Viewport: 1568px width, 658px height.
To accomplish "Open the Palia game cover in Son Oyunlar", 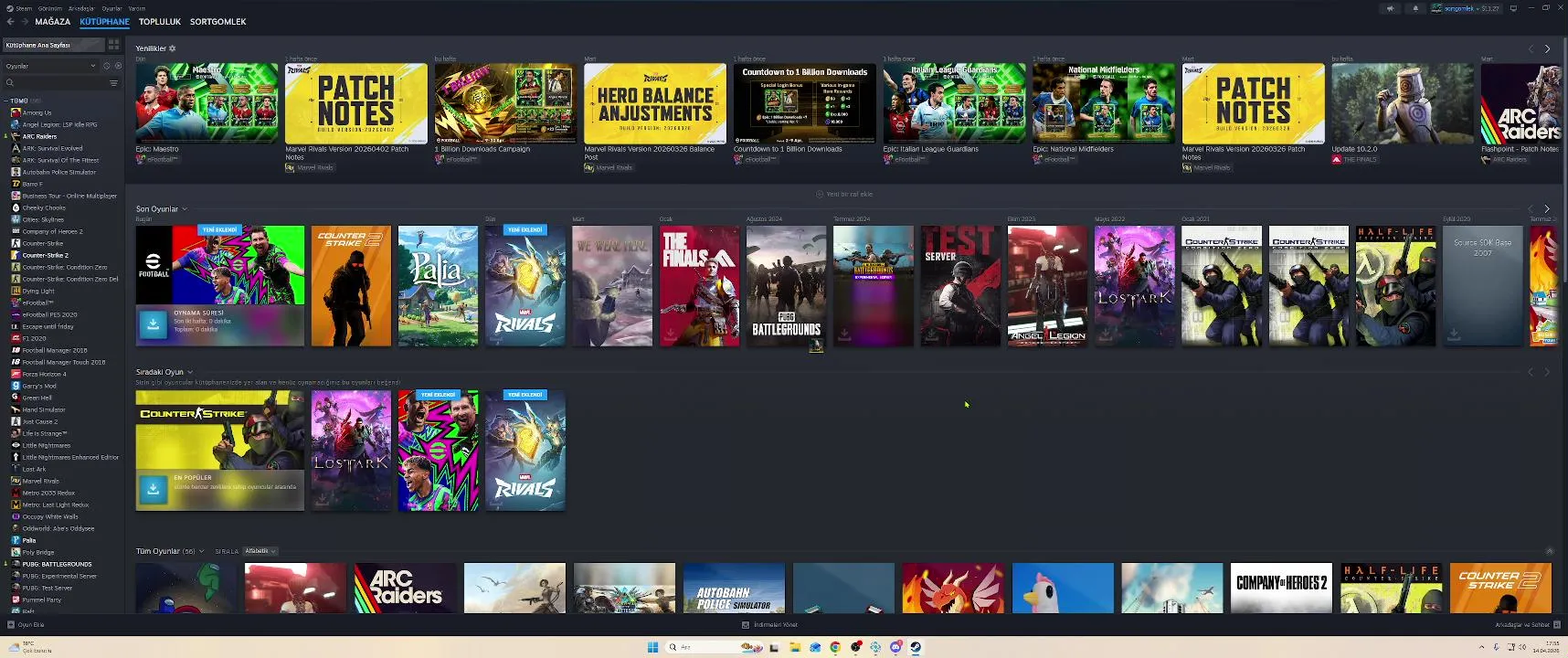I will (x=438, y=286).
